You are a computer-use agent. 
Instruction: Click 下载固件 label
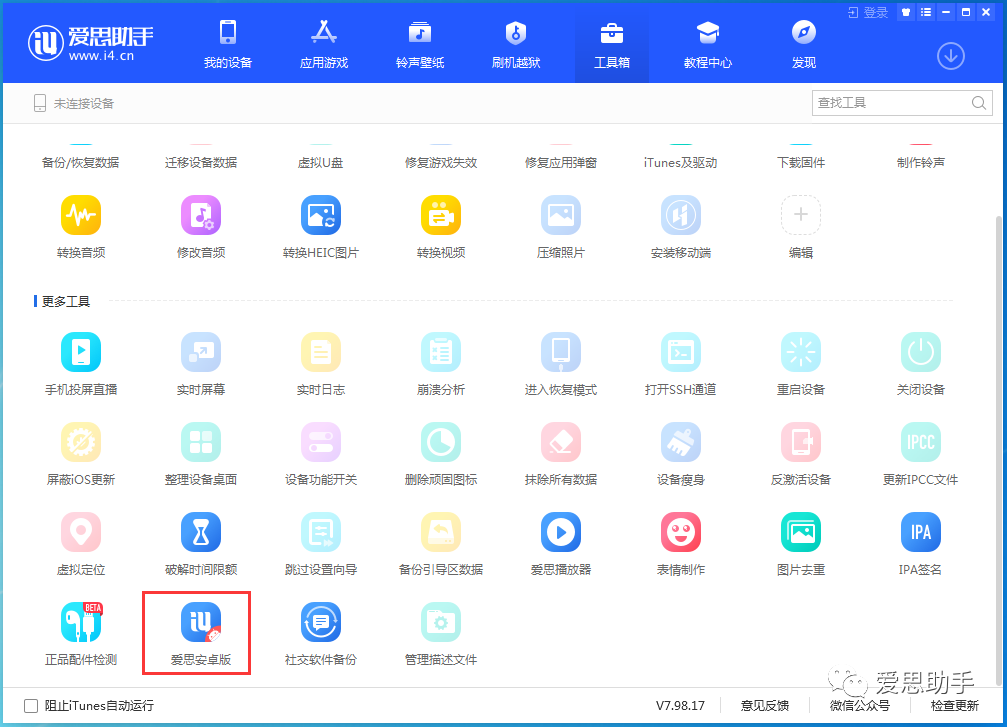(x=801, y=163)
